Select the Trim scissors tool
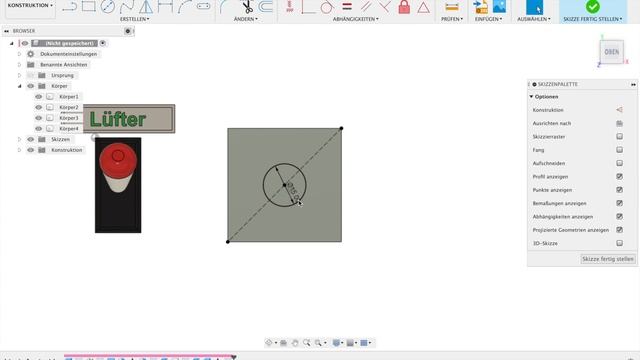640x360 pixels. (x=247, y=7)
